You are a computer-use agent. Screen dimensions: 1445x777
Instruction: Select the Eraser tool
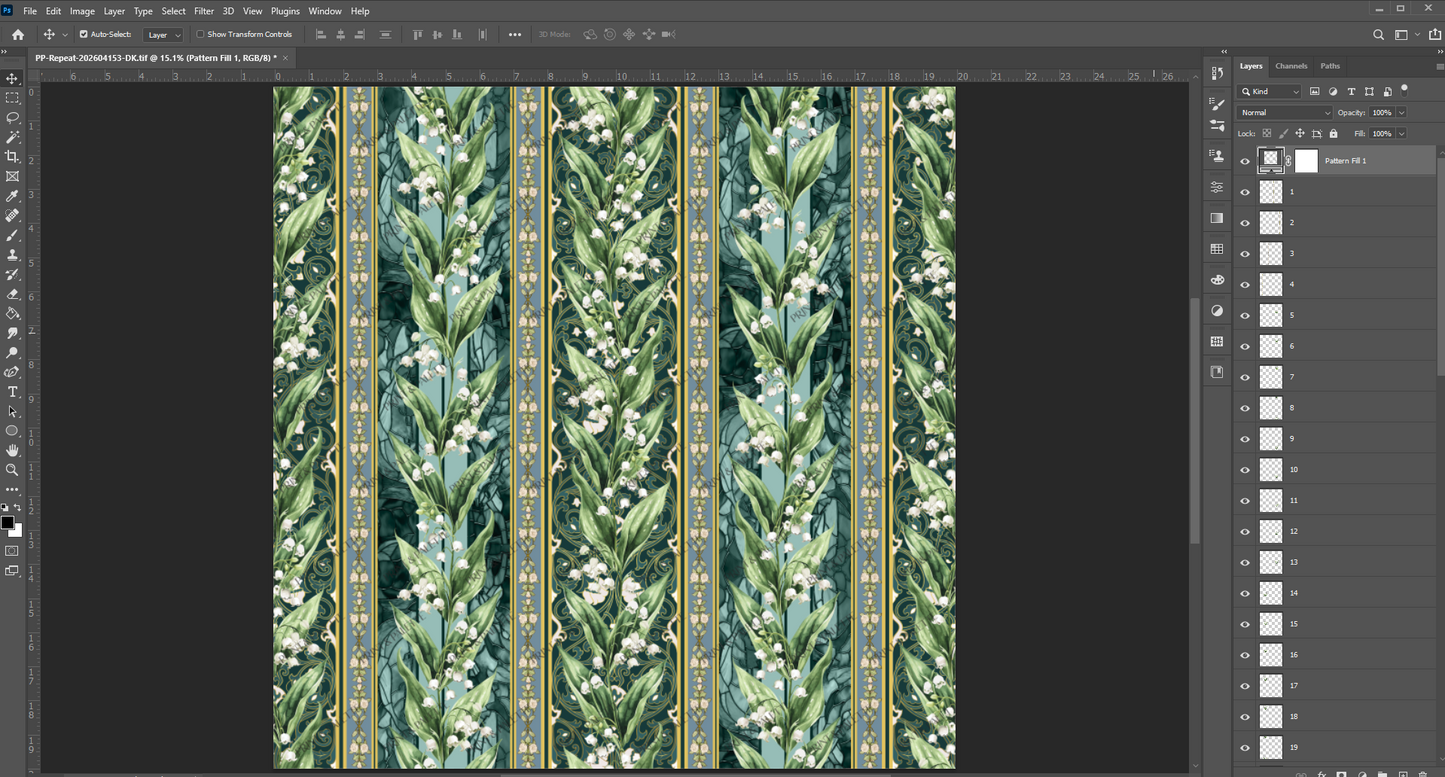pos(12,294)
